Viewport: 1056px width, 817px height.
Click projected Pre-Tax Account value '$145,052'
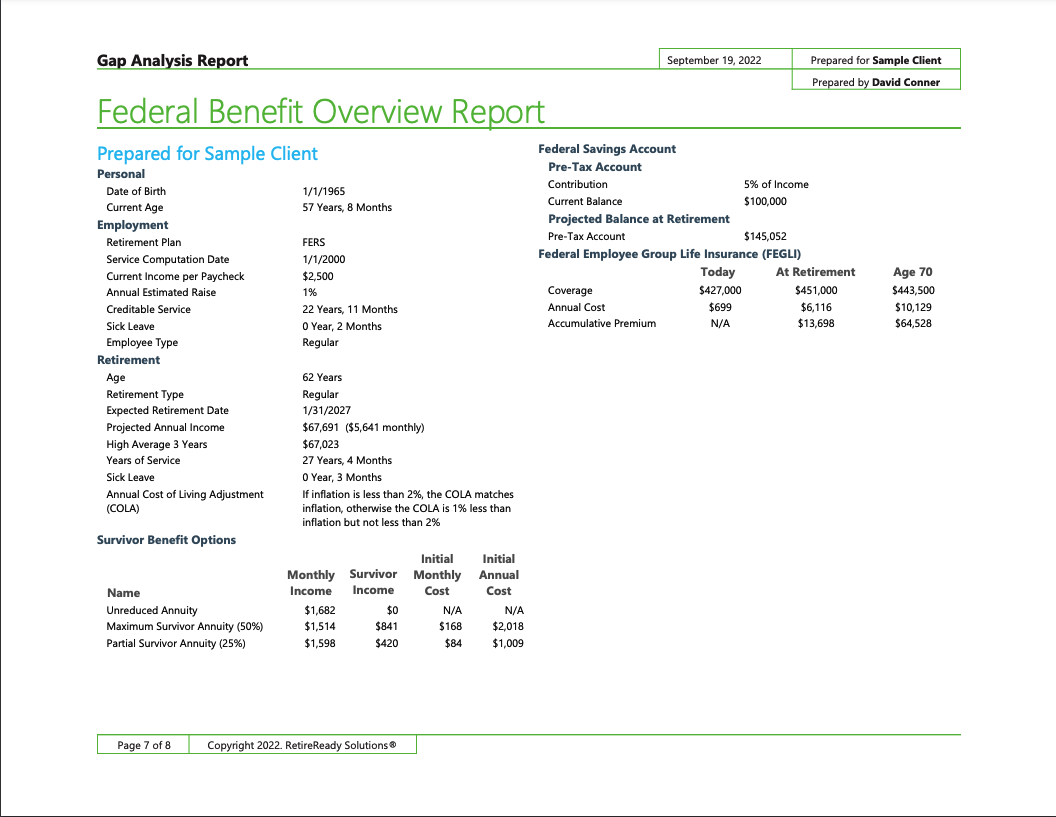[765, 236]
